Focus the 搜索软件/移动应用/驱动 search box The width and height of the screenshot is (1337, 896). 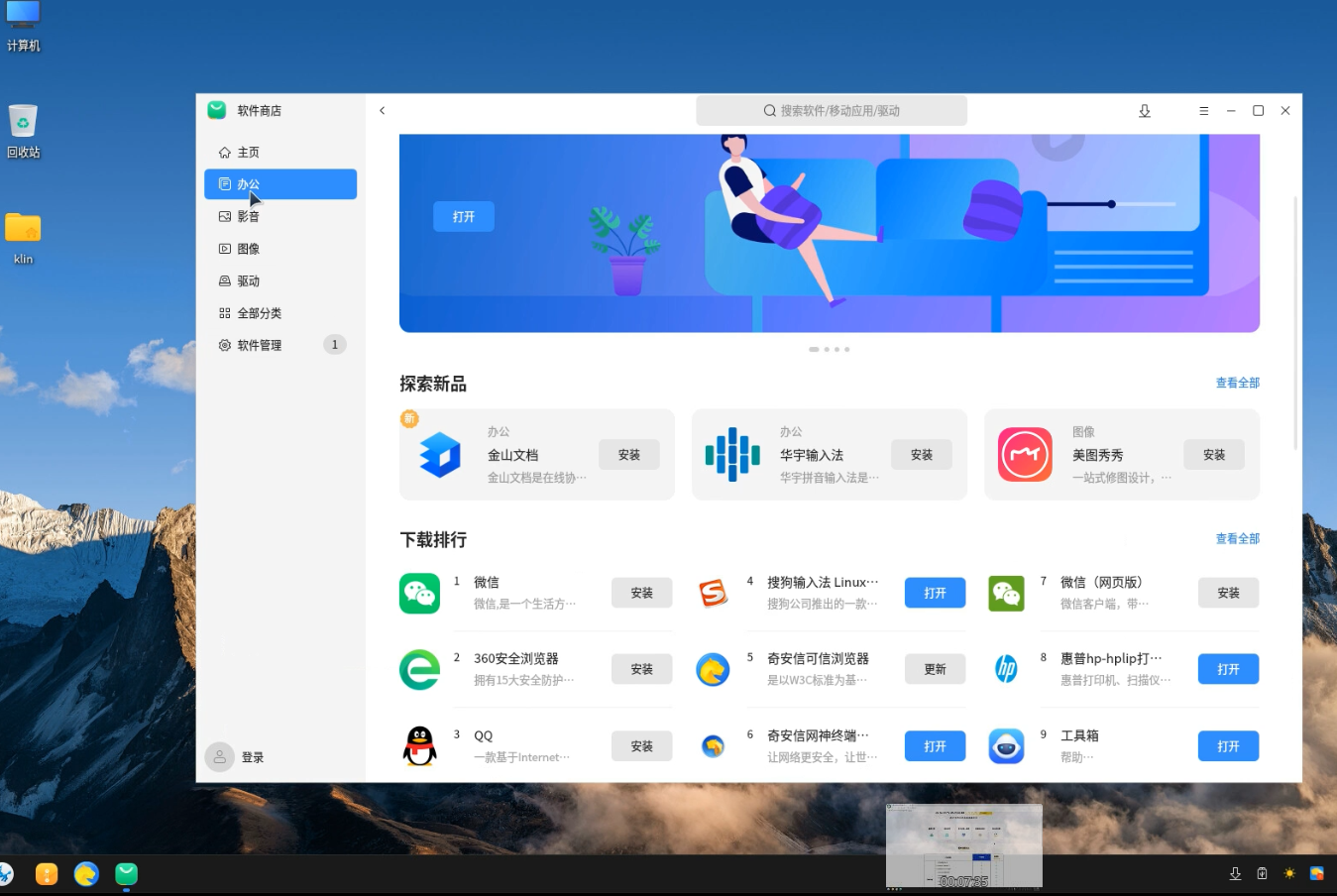point(832,111)
